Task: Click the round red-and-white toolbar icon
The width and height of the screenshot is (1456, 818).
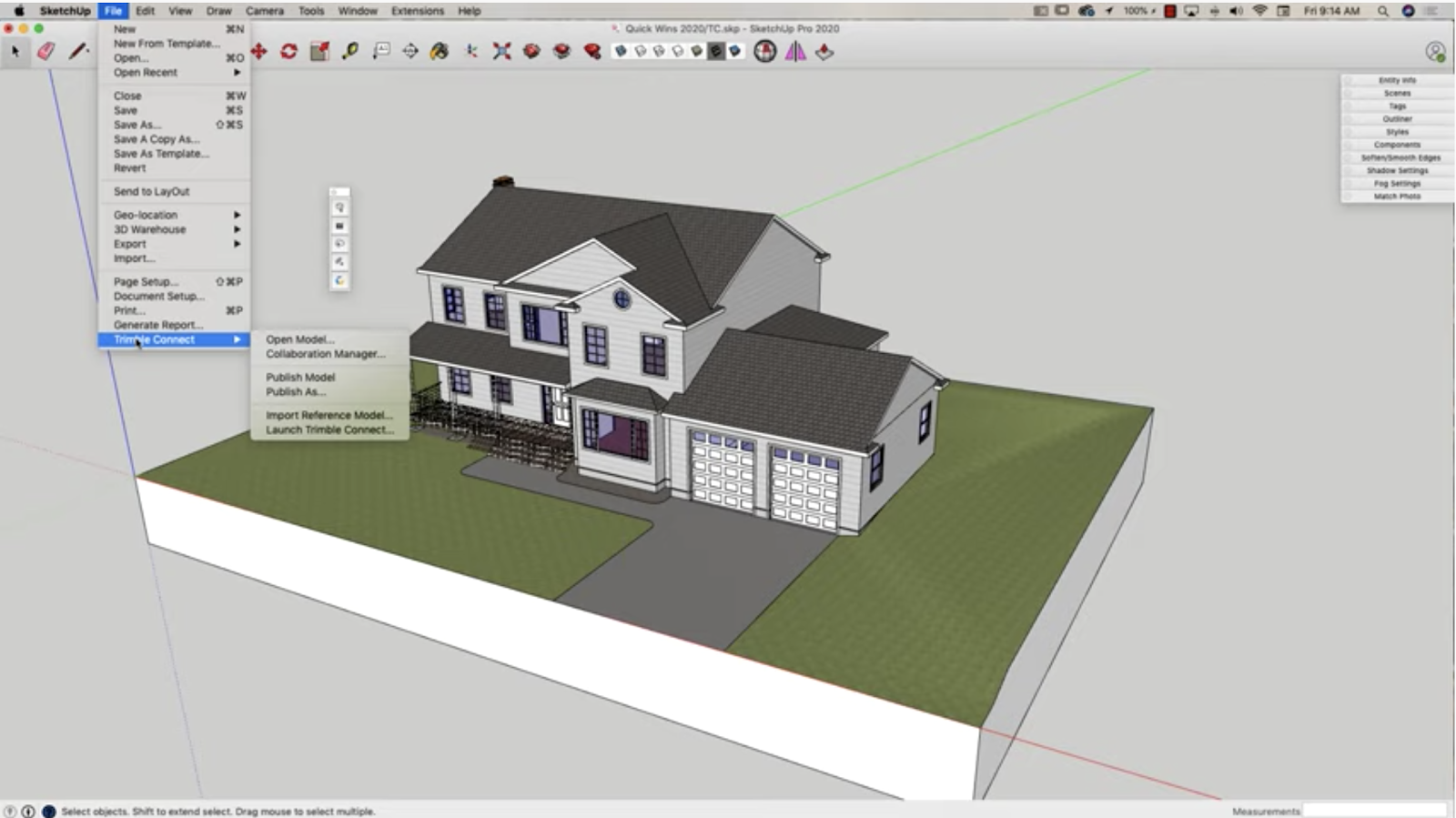Action: (765, 52)
